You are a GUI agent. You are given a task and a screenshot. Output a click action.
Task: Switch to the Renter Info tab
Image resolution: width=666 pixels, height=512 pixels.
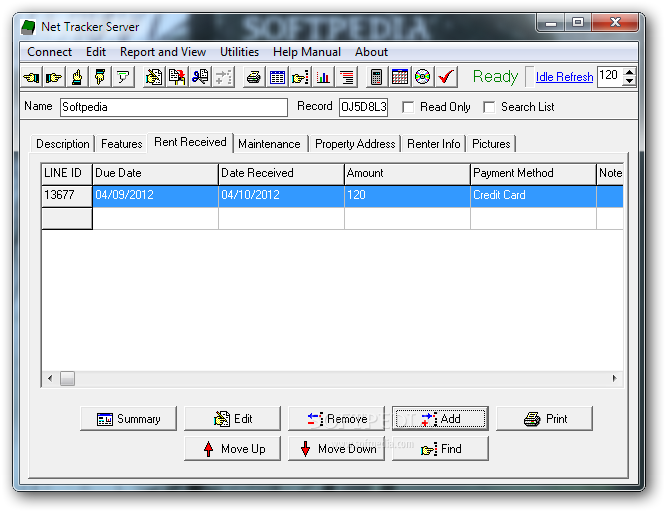[x=434, y=144]
